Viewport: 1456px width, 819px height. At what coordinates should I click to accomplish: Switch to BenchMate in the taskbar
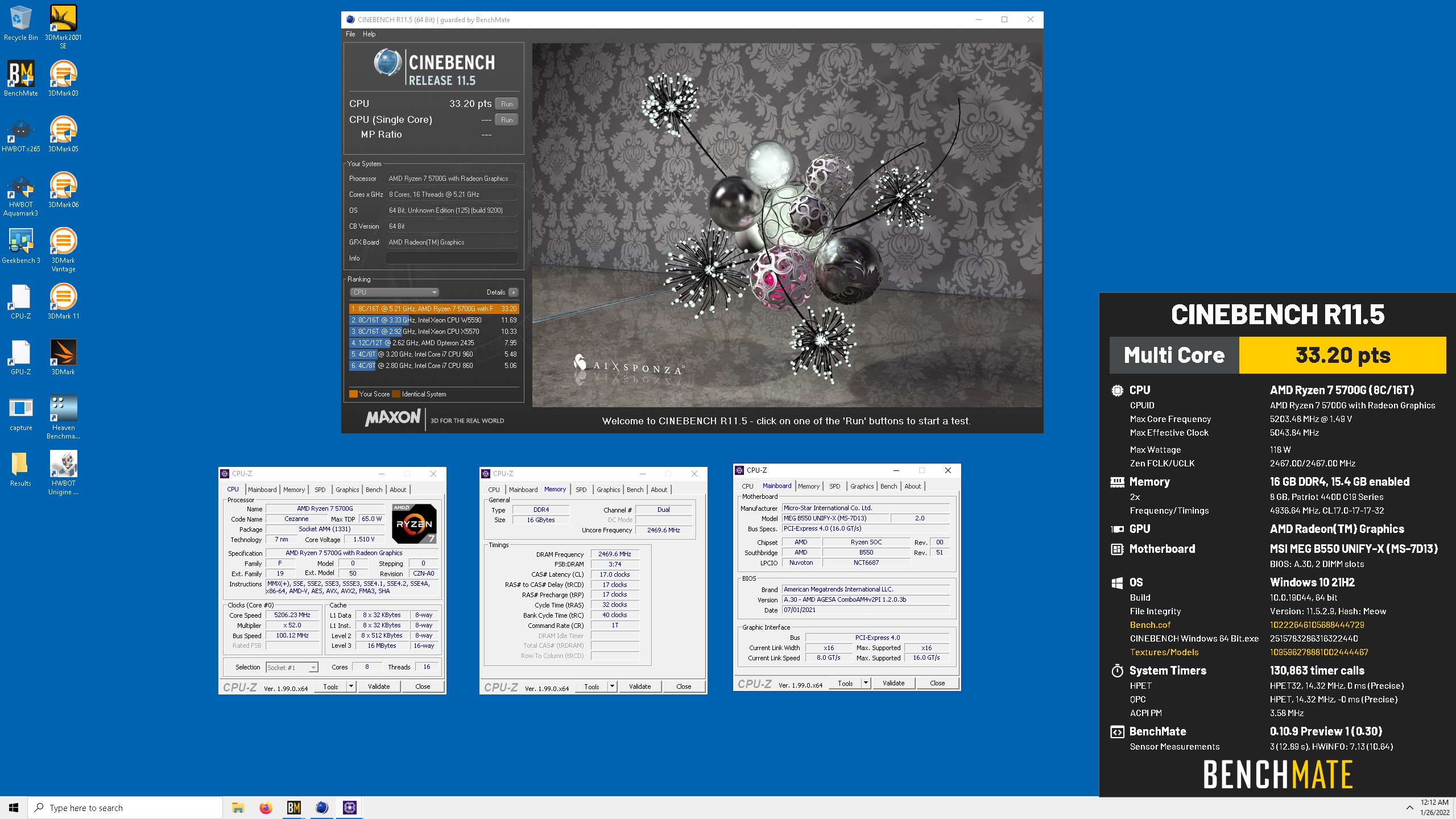tap(293, 808)
